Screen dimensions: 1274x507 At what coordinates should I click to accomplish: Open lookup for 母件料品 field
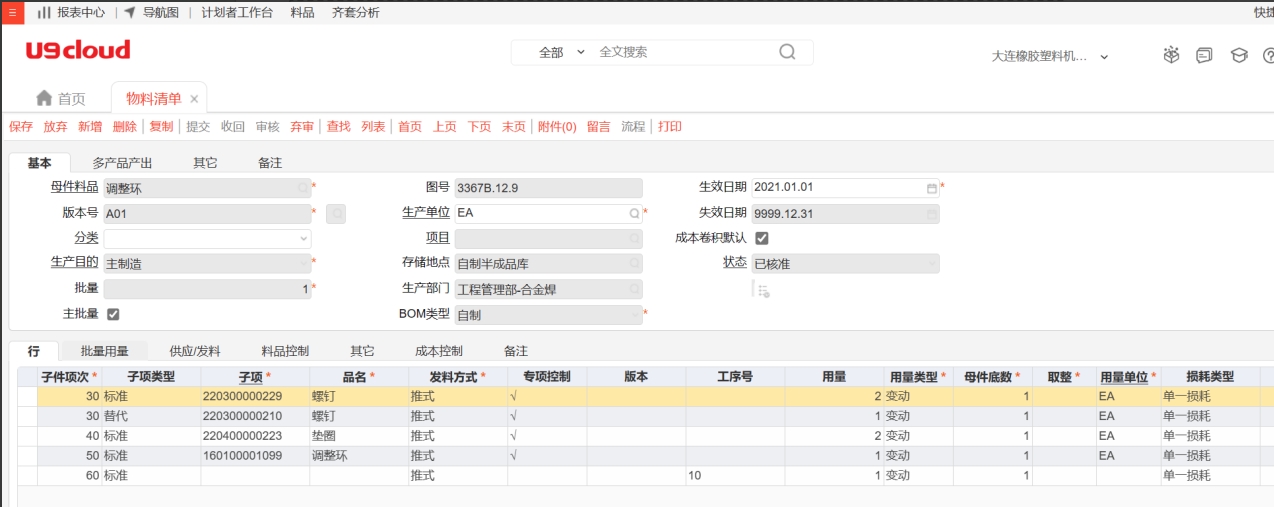coord(303,187)
